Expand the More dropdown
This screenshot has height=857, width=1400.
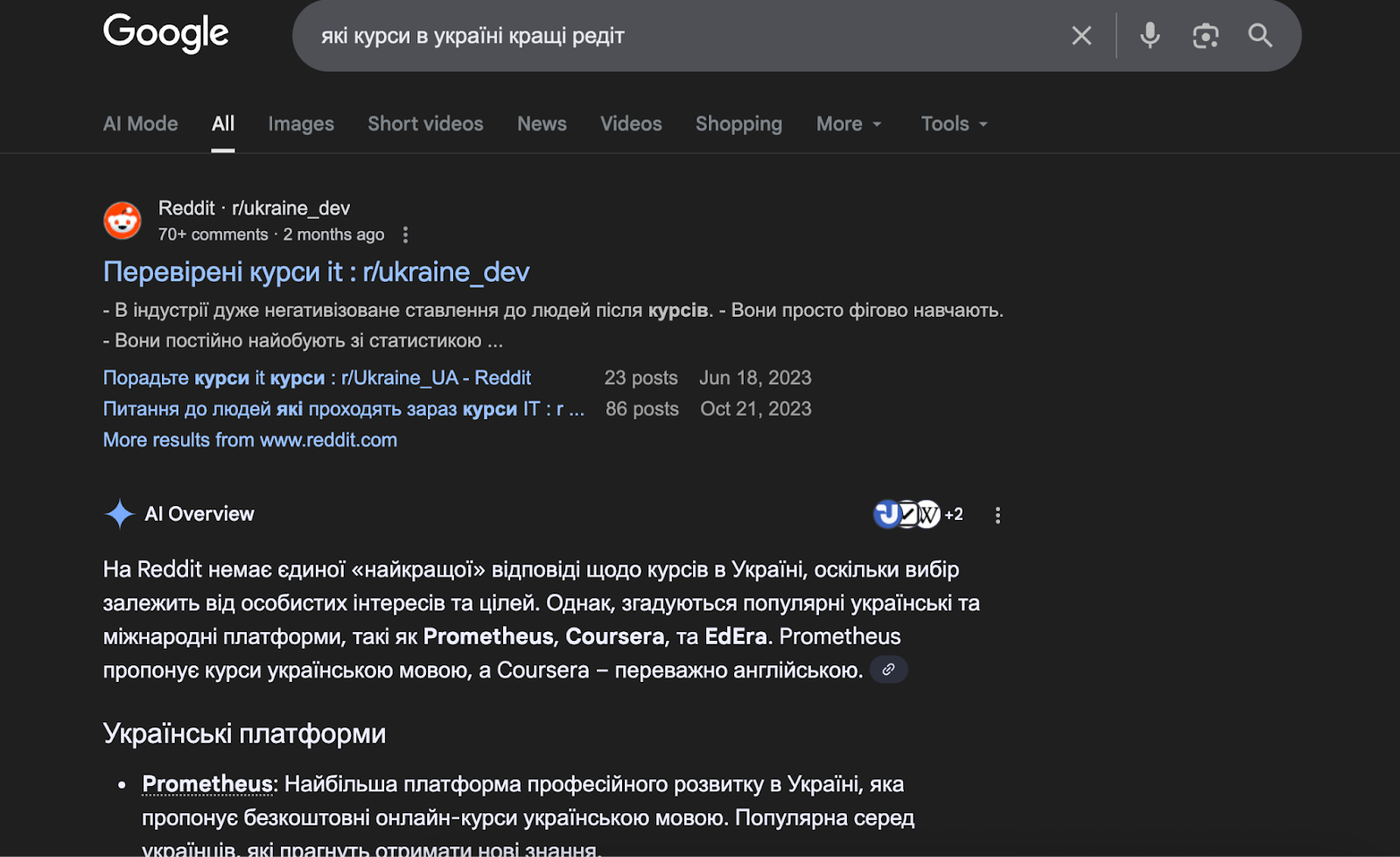tap(849, 123)
